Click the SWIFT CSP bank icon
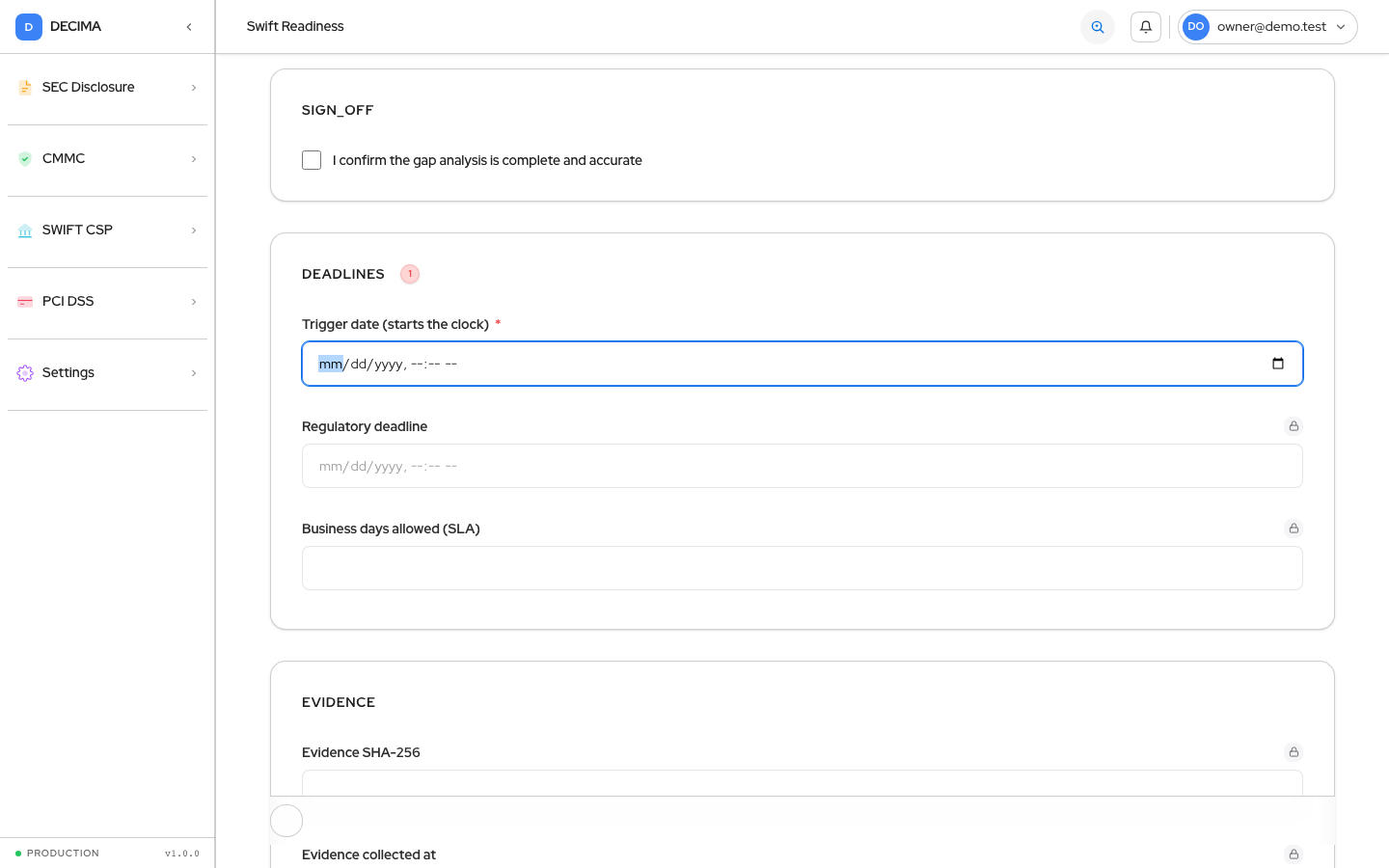Viewport: 1389px width, 868px height. click(x=25, y=231)
